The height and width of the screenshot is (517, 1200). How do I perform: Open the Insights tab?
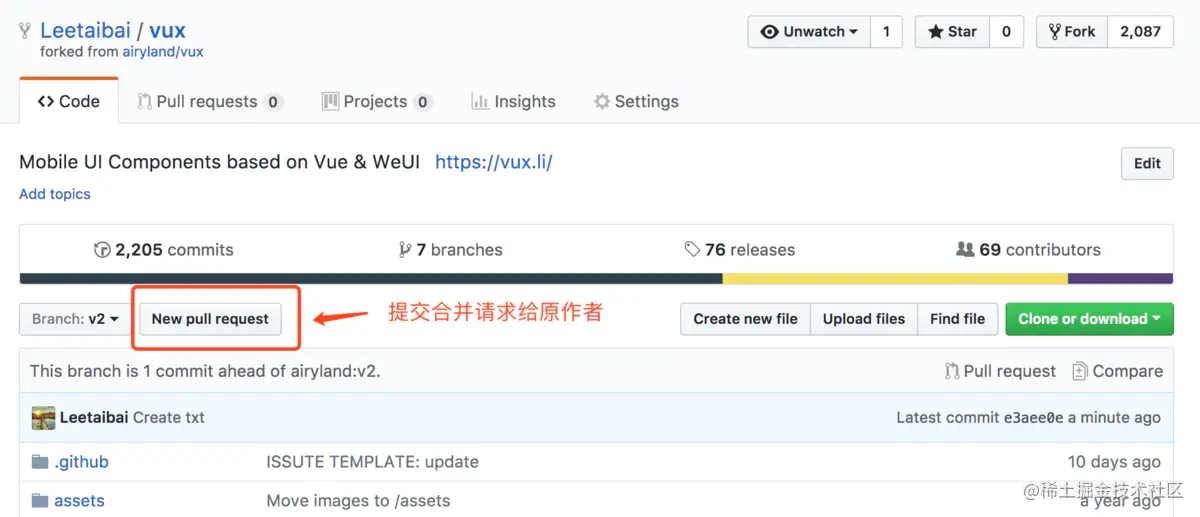[513, 101]
